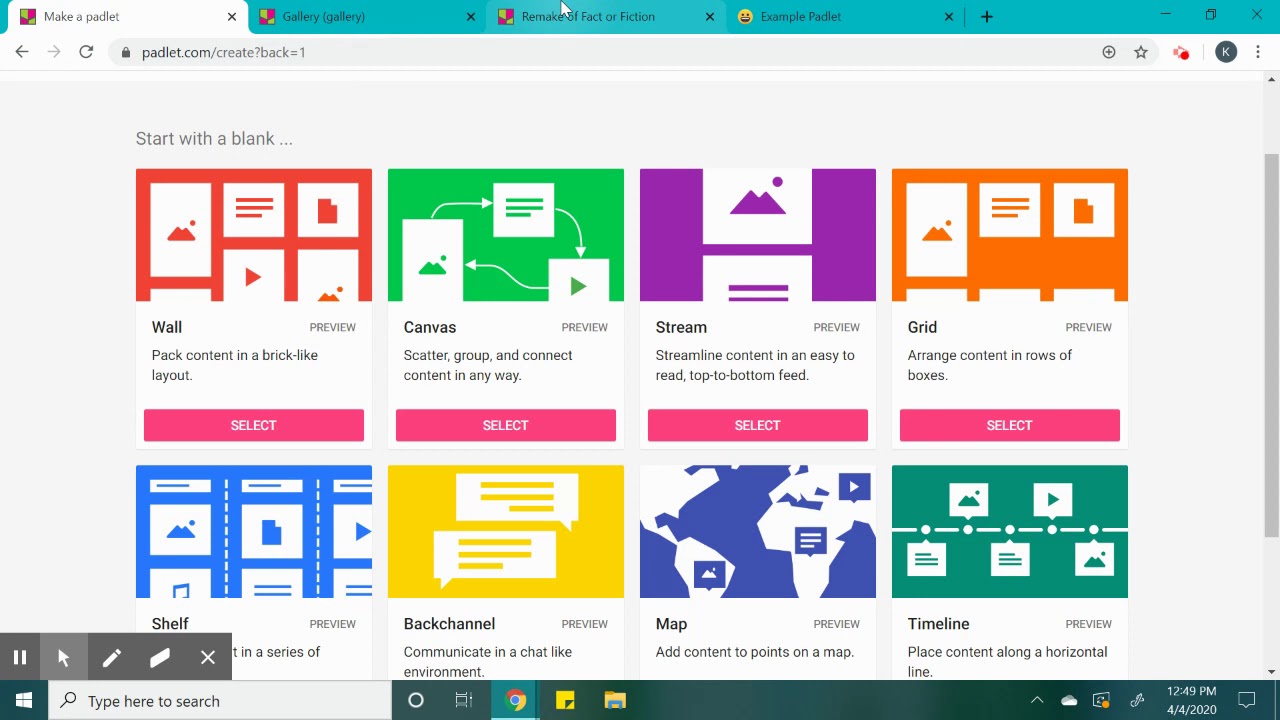Preview the Timeline format
This screenshot has width=1280, height=720.
(1088, 624)
